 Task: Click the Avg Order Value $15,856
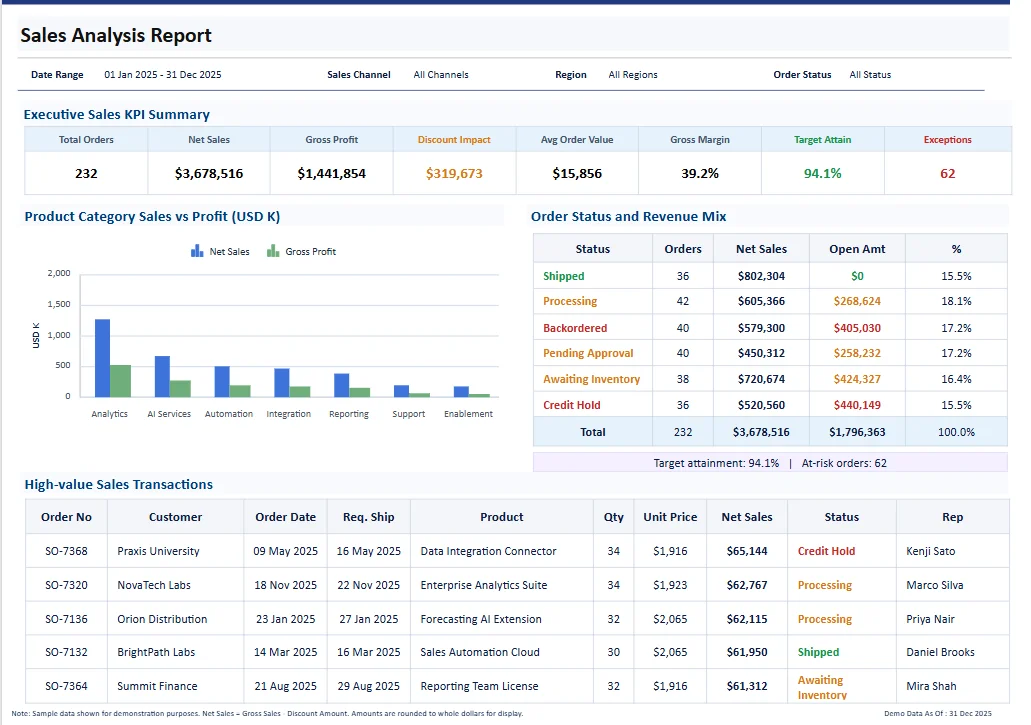[577, 174]
